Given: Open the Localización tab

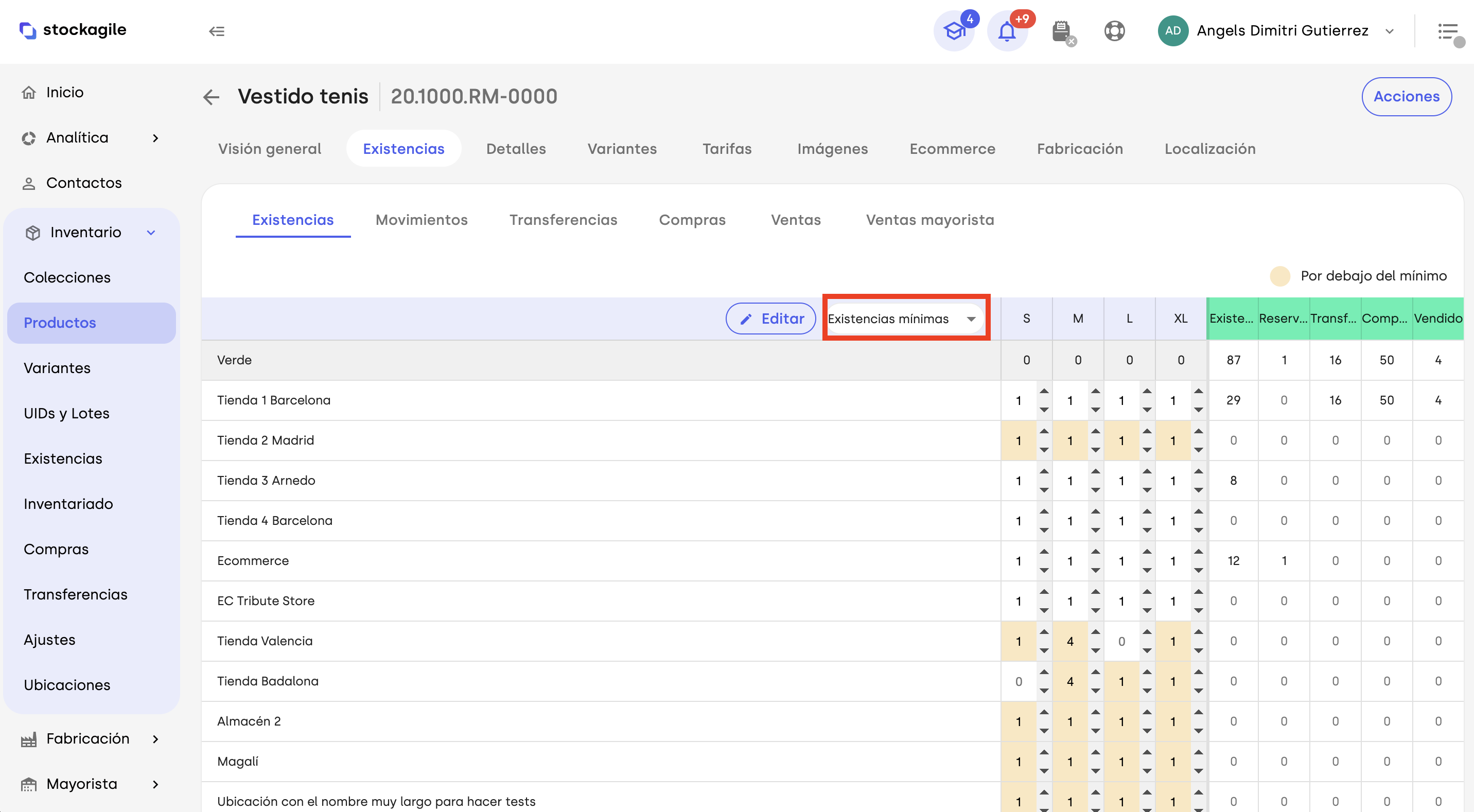Looking at the screenshot, I should tap(1209, 149).
